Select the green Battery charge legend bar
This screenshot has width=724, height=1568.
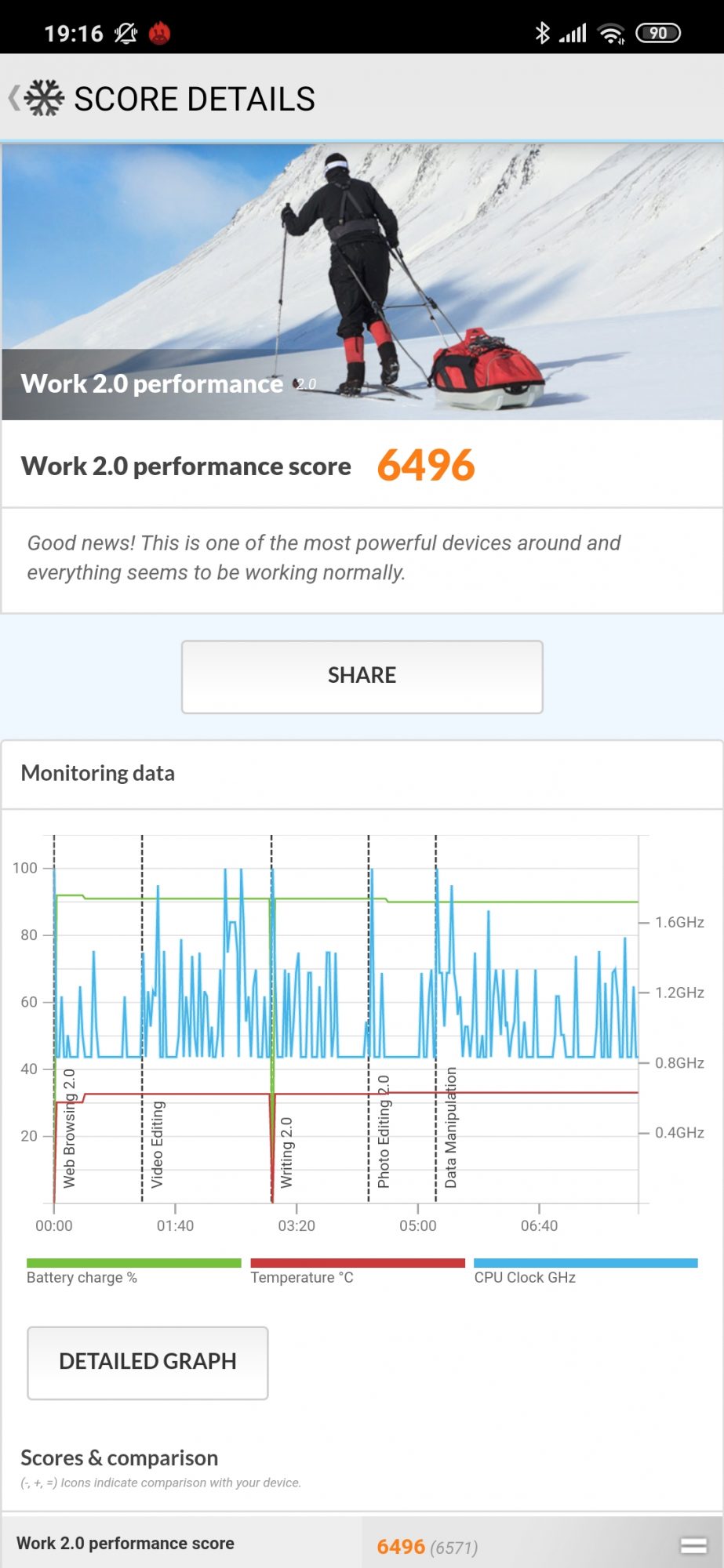point(133,1263)
